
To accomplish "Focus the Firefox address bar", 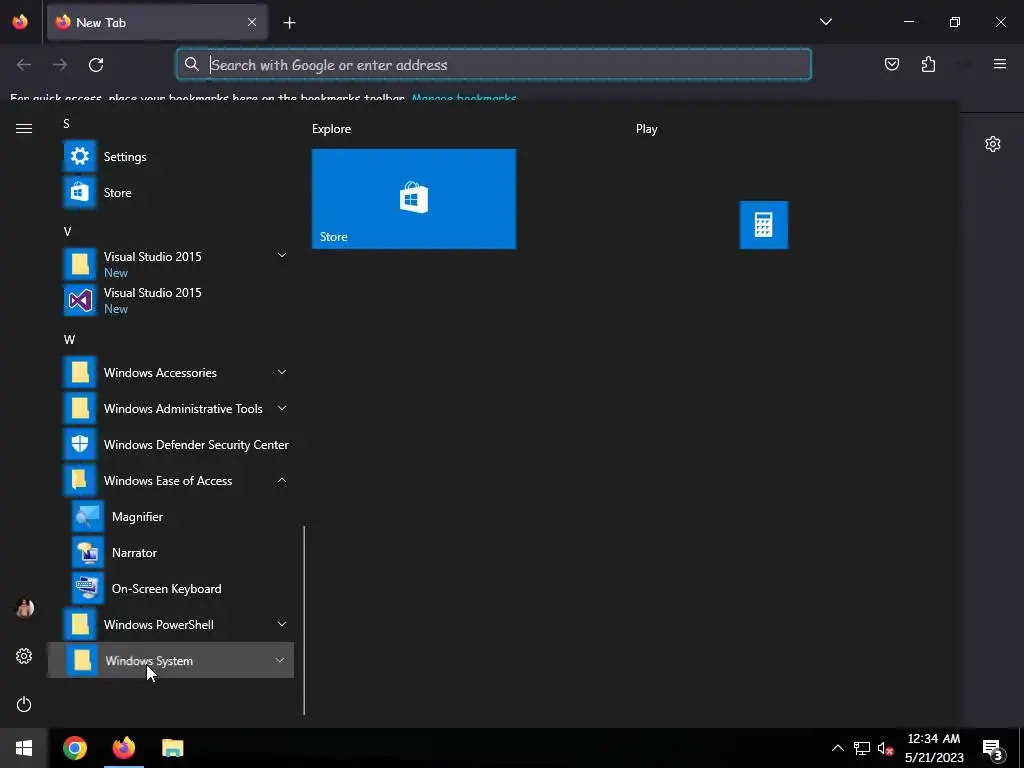I will [494, 64].
